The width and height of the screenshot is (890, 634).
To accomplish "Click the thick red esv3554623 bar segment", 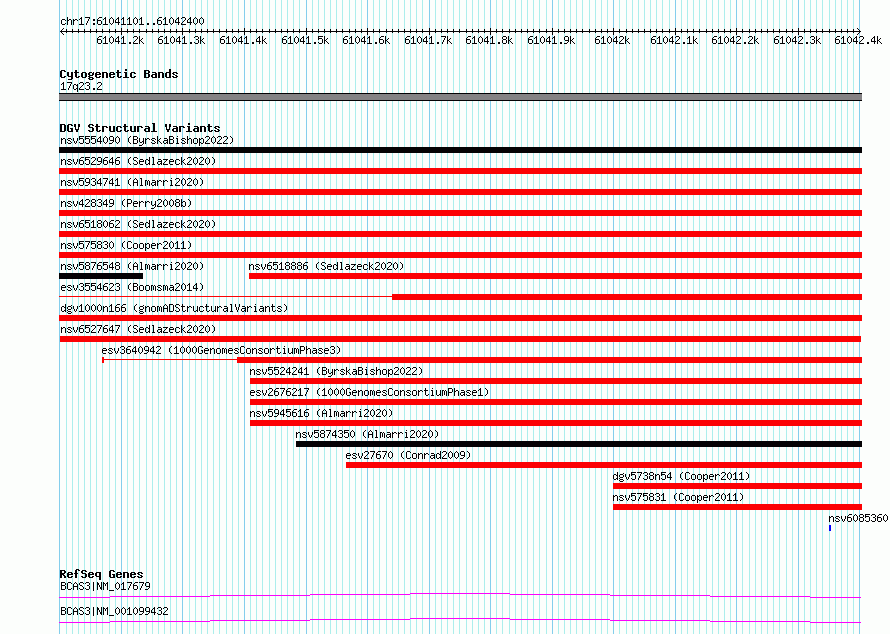I will point(627,297).
